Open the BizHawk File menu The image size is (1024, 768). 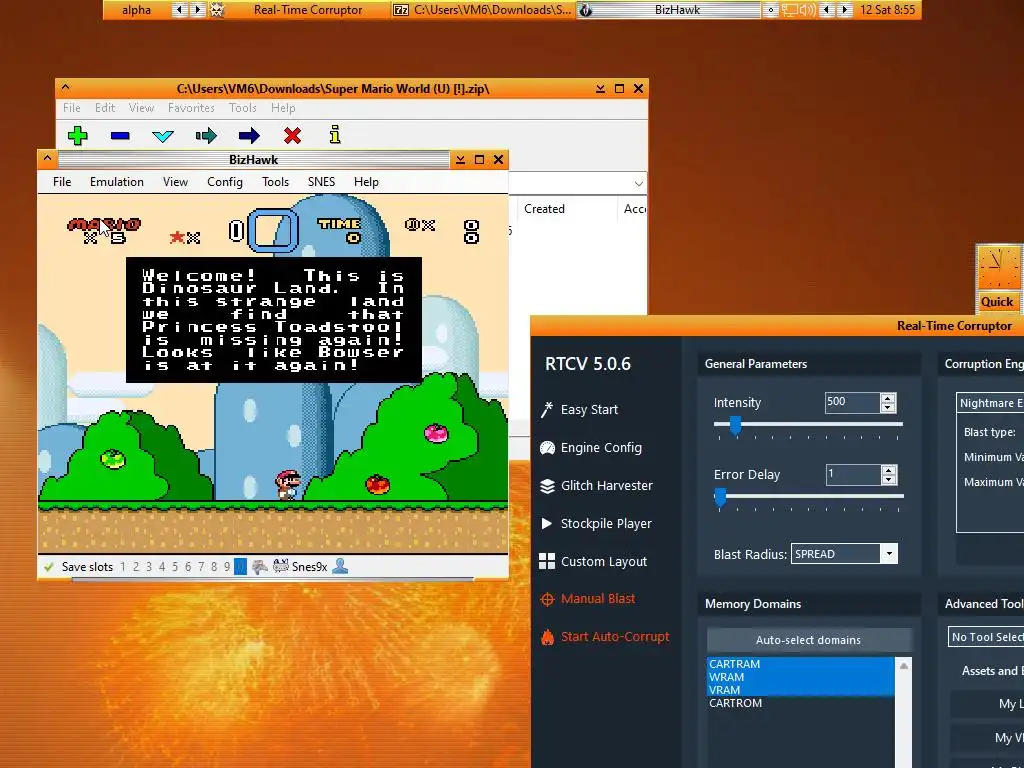(x=62, y=182)
